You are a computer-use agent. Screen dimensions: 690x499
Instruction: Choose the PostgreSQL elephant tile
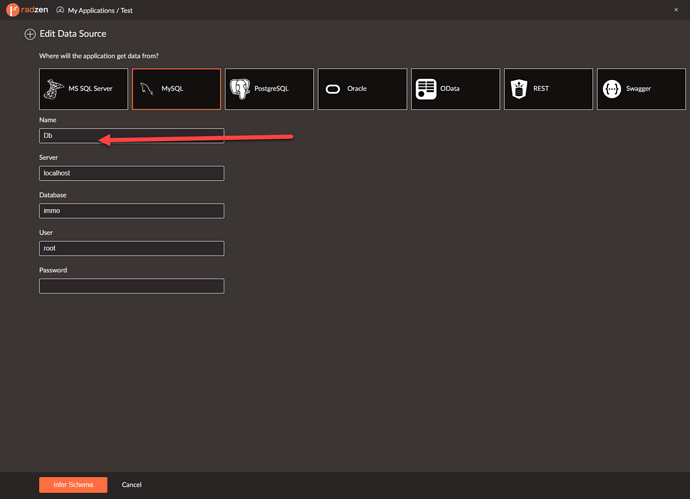(269, 89)
